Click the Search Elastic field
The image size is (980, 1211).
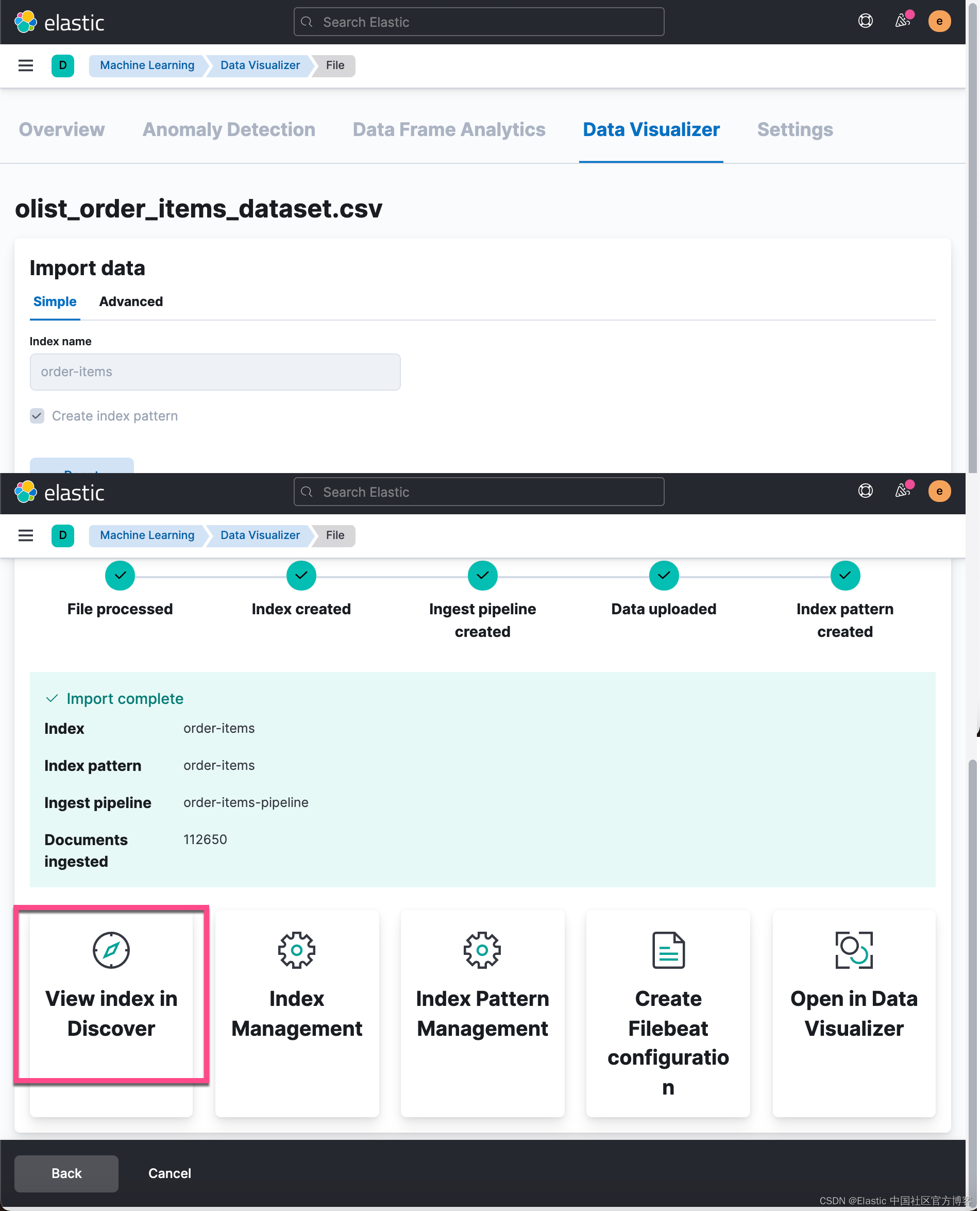479,22
